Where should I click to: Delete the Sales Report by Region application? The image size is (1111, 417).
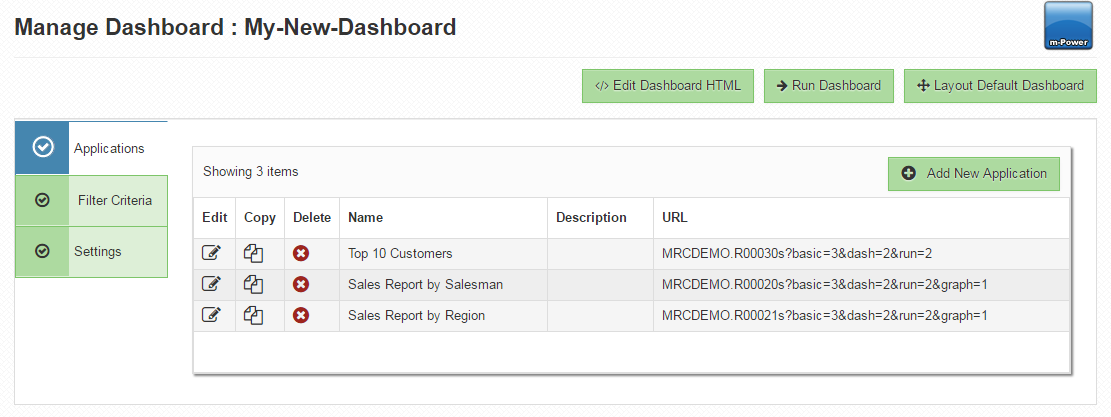coord(301,315)
